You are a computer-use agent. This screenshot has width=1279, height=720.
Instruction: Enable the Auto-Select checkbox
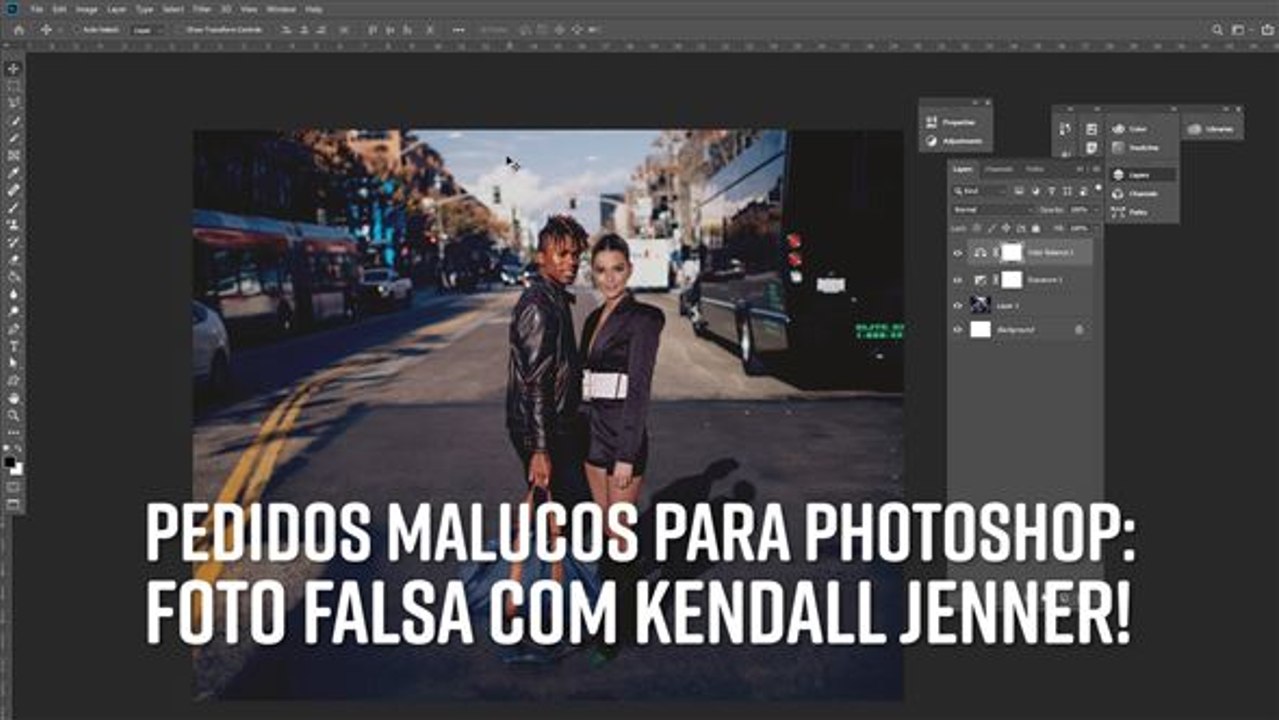[x=76, y=30]
